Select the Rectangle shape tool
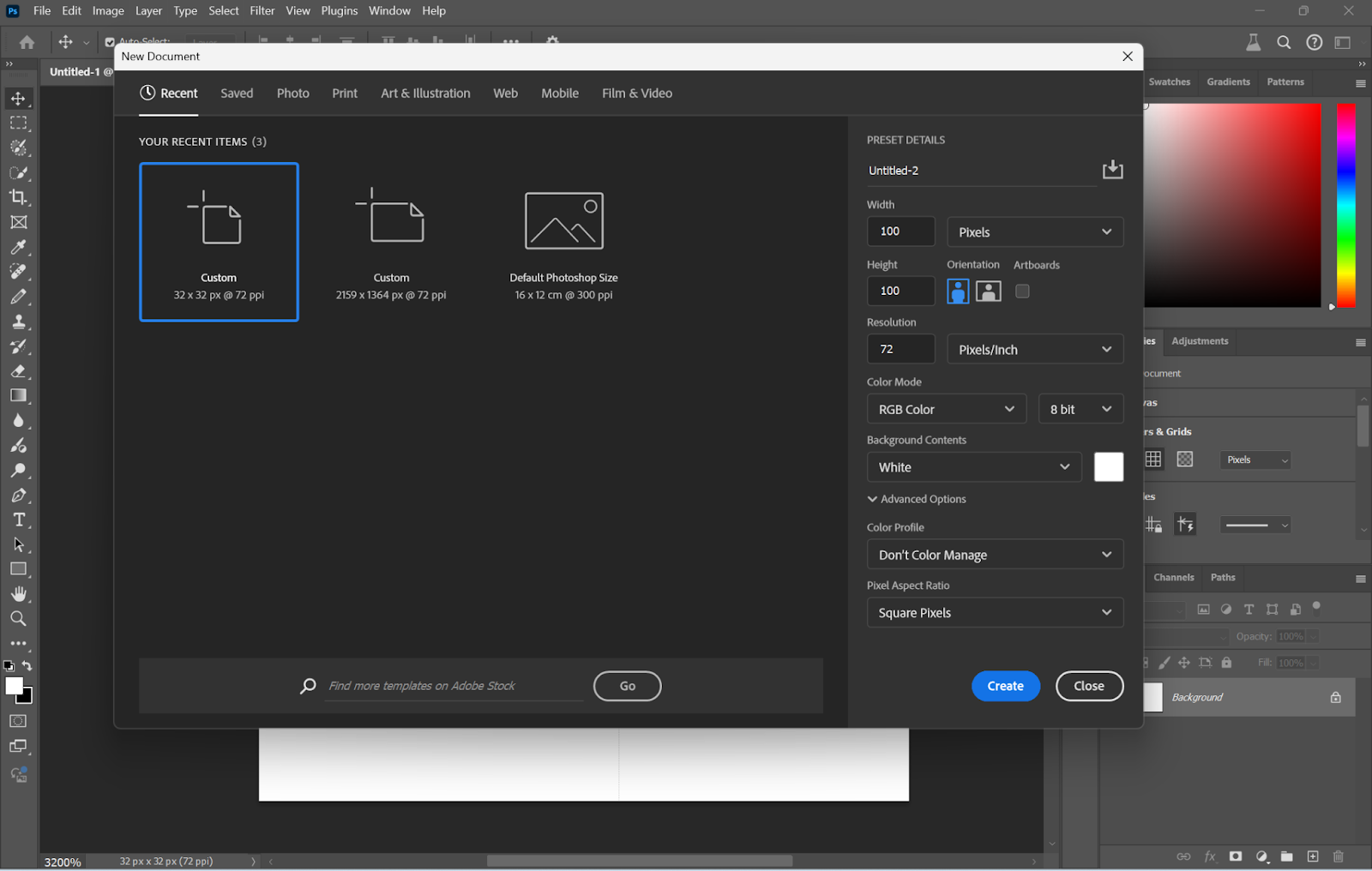The width and height of the screenshot is (1372, 871). pos(18,569)
